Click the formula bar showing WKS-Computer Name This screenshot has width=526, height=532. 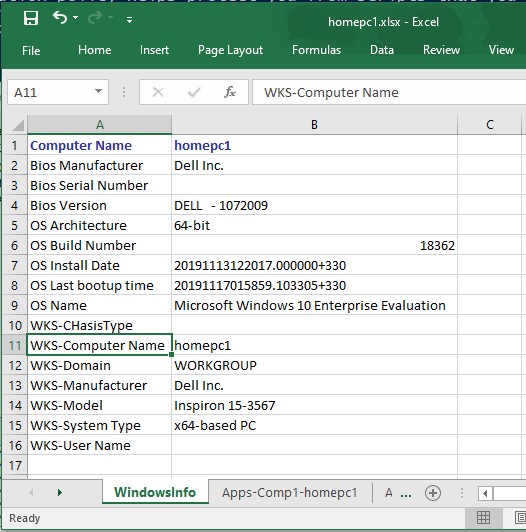[x=389, y=92]
